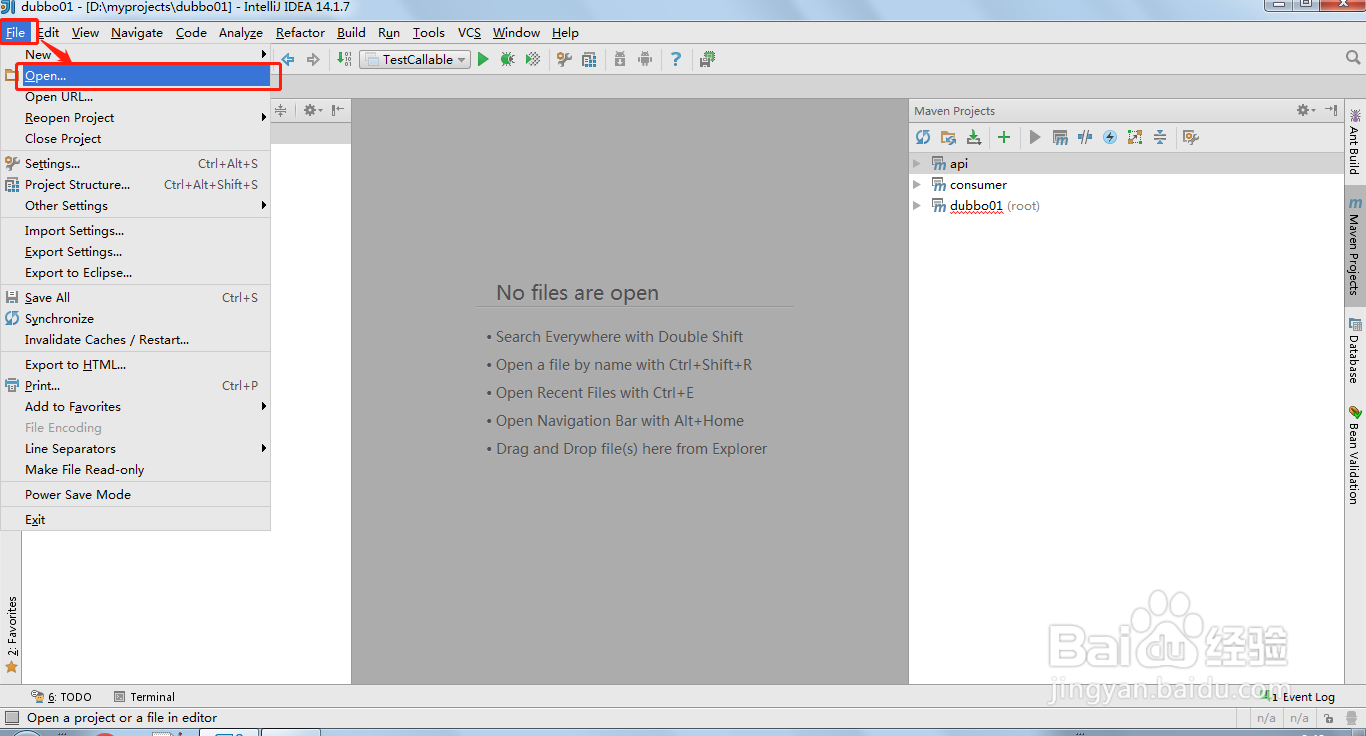This screenshot has height=736, width=1366.
Task: Select Close Project menu item
Action: (136, 139)
